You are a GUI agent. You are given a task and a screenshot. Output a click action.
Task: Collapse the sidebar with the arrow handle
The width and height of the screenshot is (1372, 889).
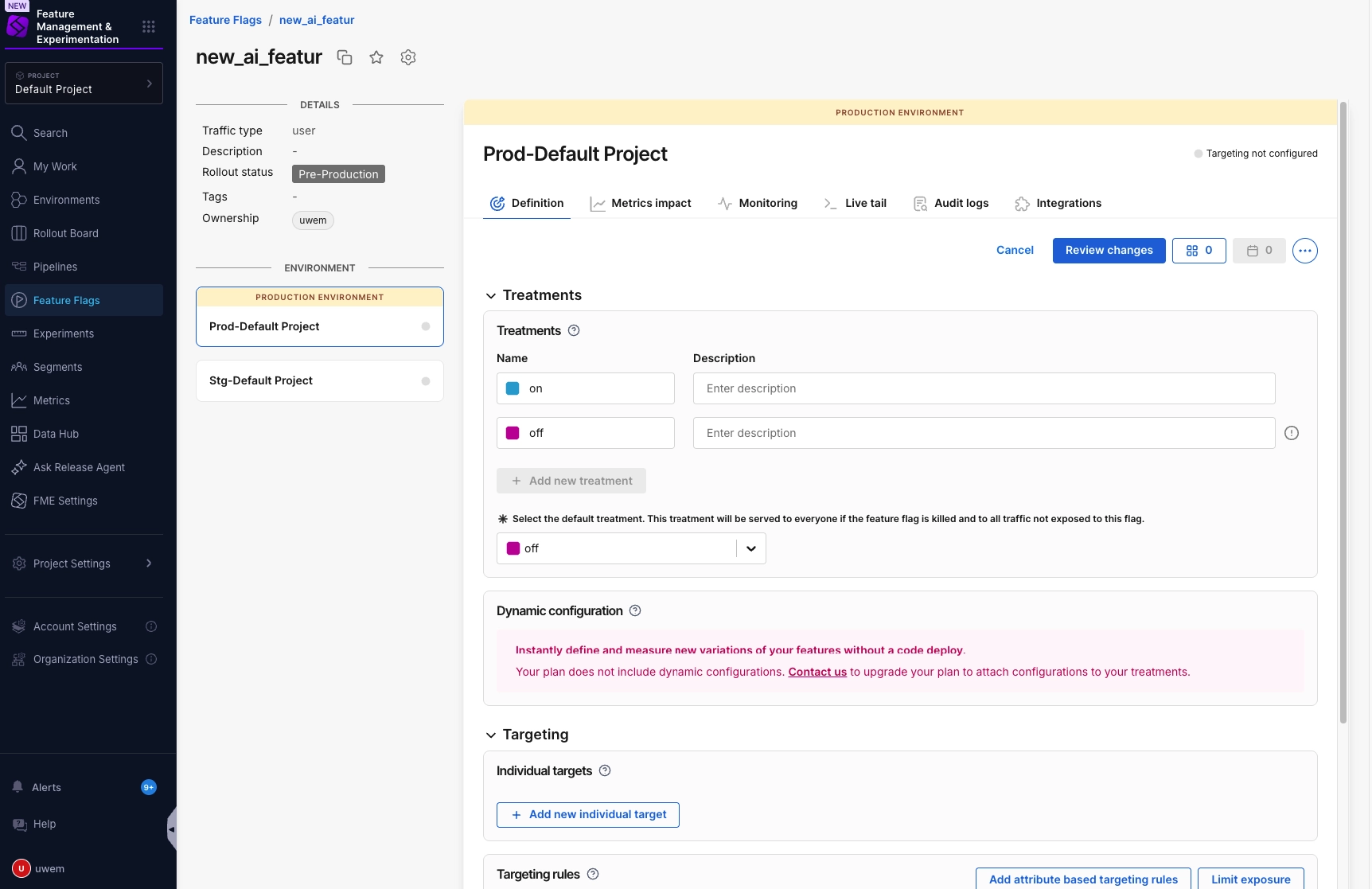(x=171, y=829)
